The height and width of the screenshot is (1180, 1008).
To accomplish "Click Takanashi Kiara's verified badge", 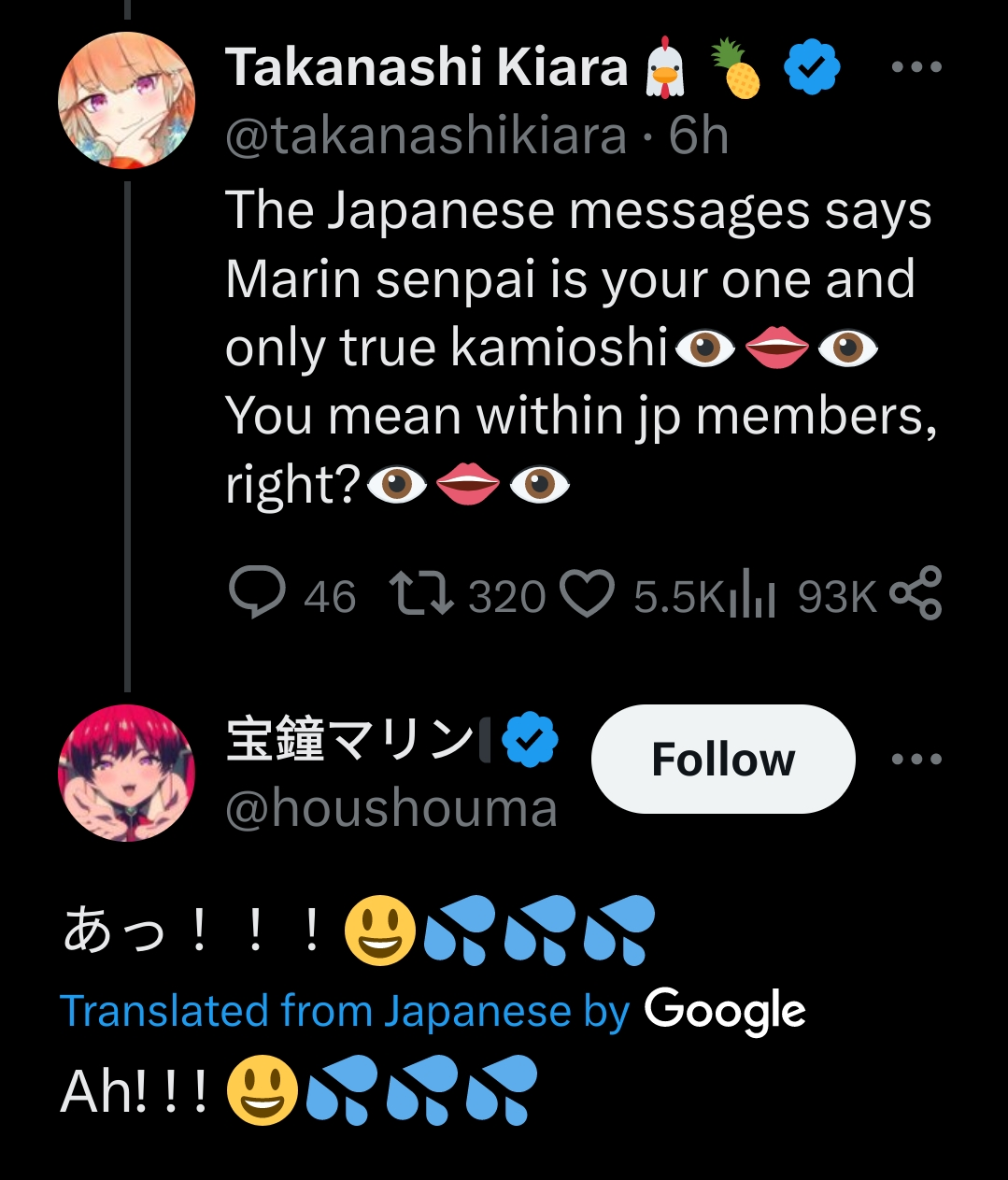I will coord(812,68).
